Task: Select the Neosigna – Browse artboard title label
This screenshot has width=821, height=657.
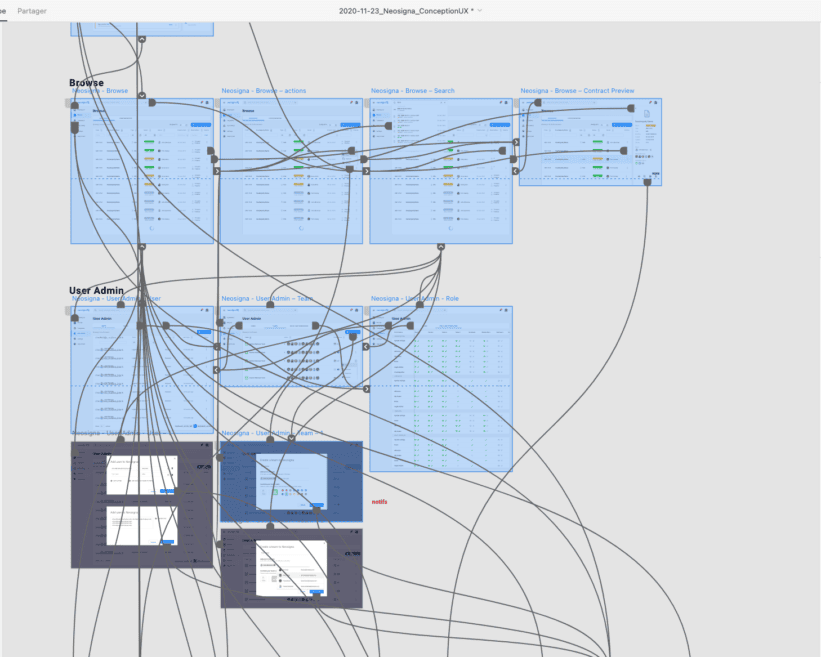Action: coord(100,89)
